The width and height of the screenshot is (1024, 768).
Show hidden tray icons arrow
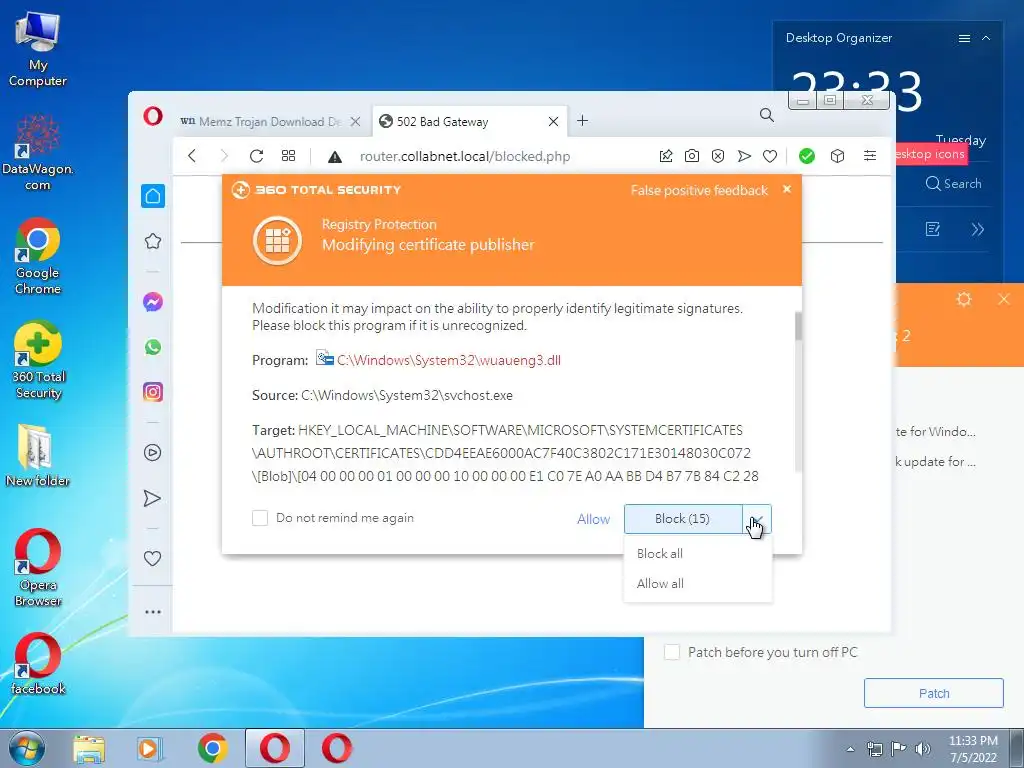(850, 750)
